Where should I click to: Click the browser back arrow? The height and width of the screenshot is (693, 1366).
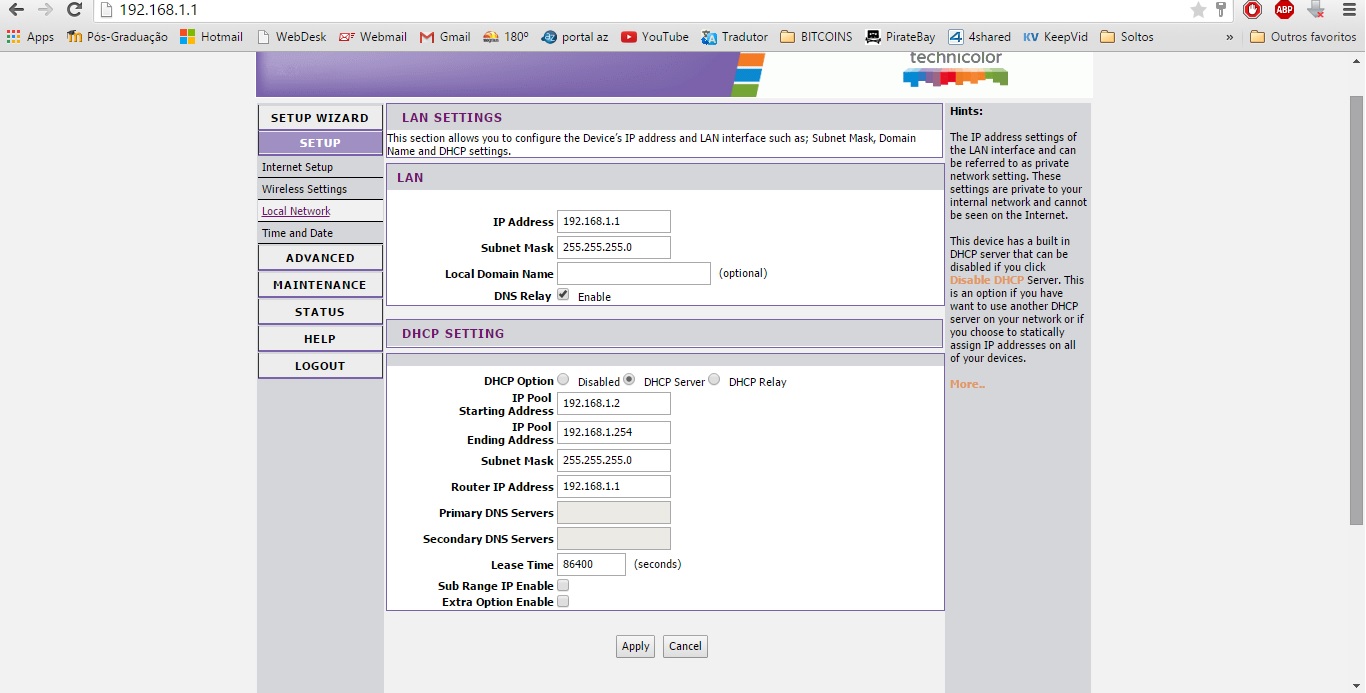coord(16,10)
